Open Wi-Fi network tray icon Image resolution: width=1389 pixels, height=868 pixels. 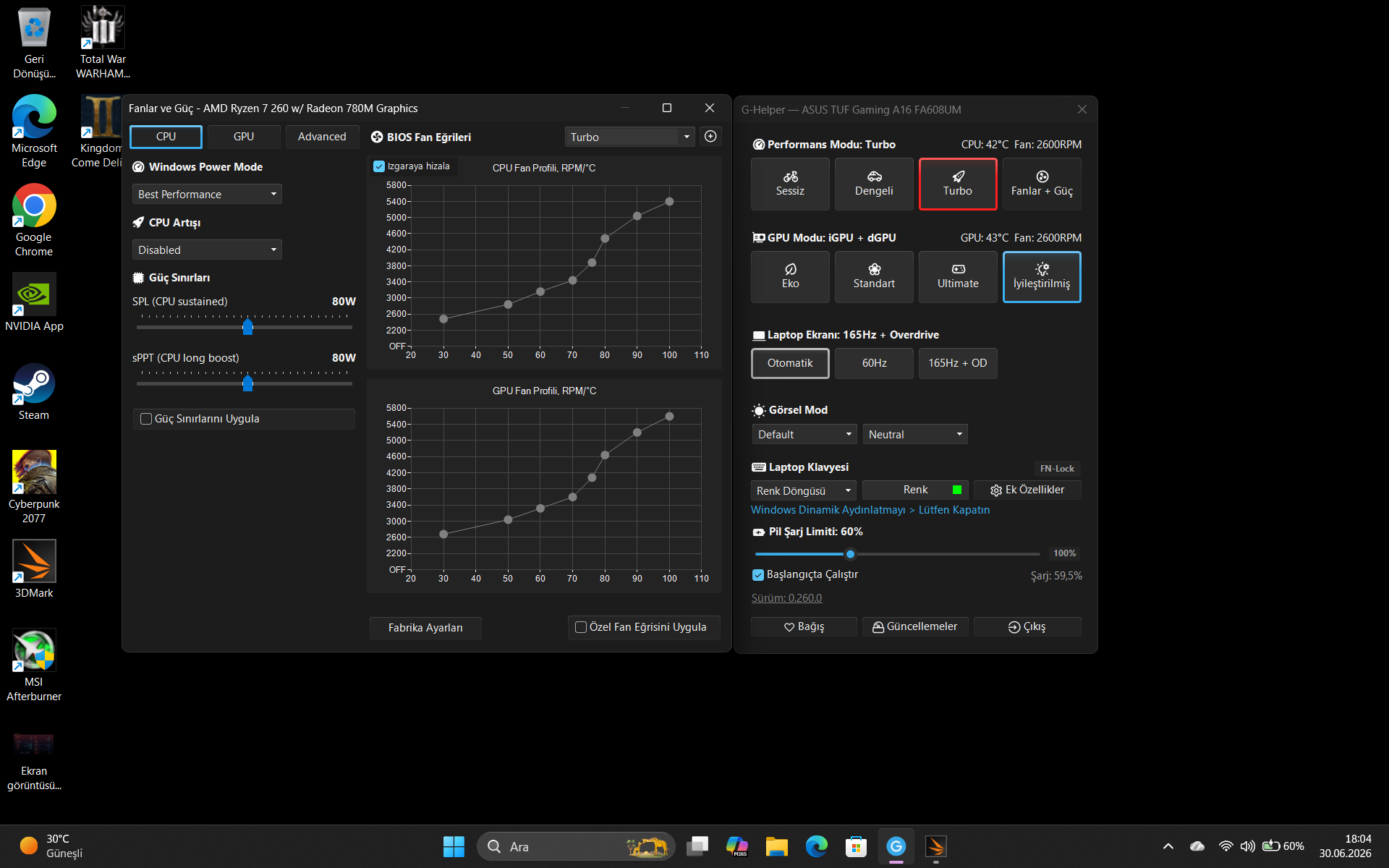[1226, 846]
